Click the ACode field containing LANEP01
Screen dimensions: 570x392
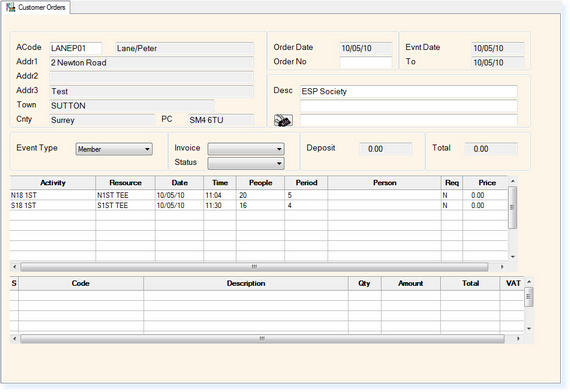(x=76, y=48)
